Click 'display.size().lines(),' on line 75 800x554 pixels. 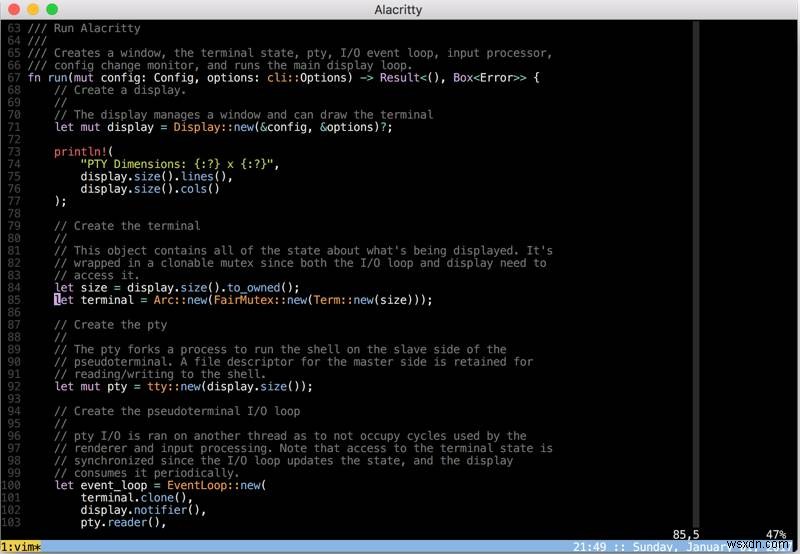click(x=156, y=177)
